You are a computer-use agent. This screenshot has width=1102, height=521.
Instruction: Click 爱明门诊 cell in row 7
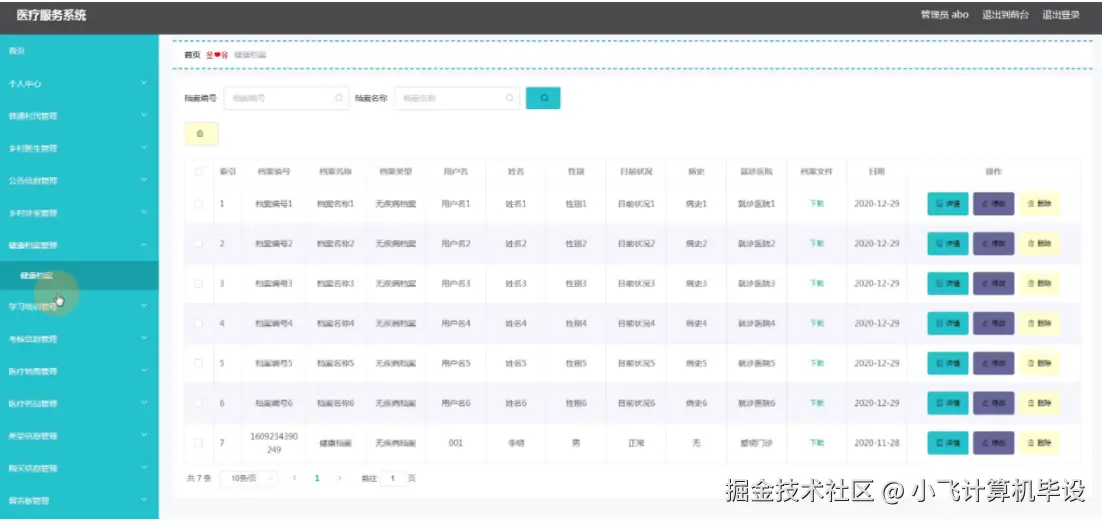pyautogui.click(x=756, y=443)
